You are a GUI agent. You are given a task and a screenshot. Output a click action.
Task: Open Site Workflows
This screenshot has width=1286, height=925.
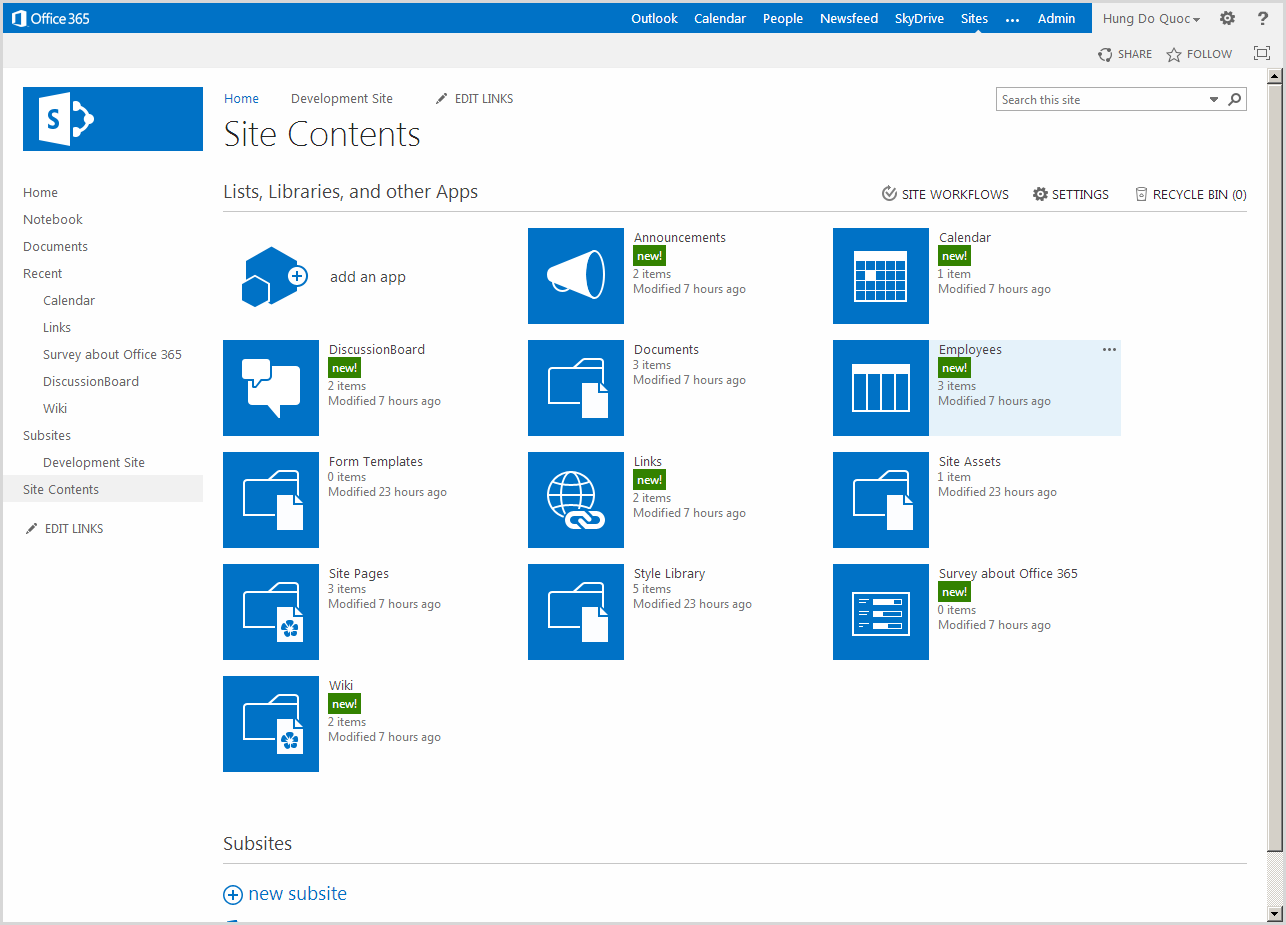[944, 194]
